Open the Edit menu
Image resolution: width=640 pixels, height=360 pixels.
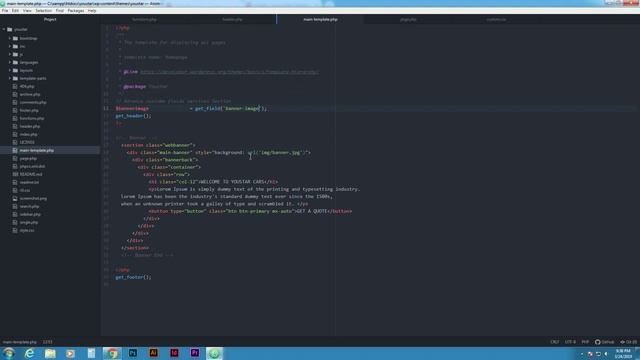pyautogui.click(x=16, y=11)
